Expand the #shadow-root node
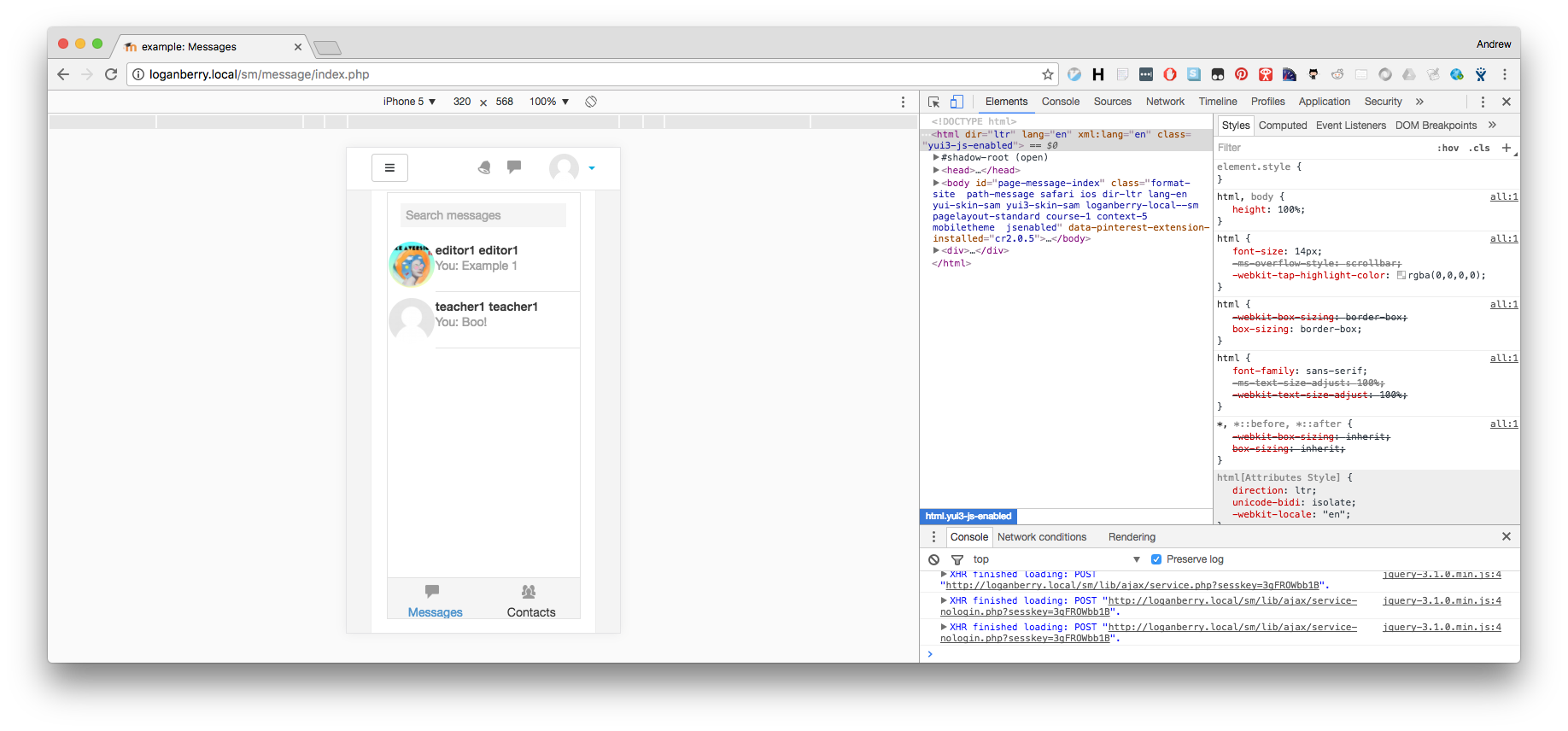1568x731 pixels. pos(936,157)
